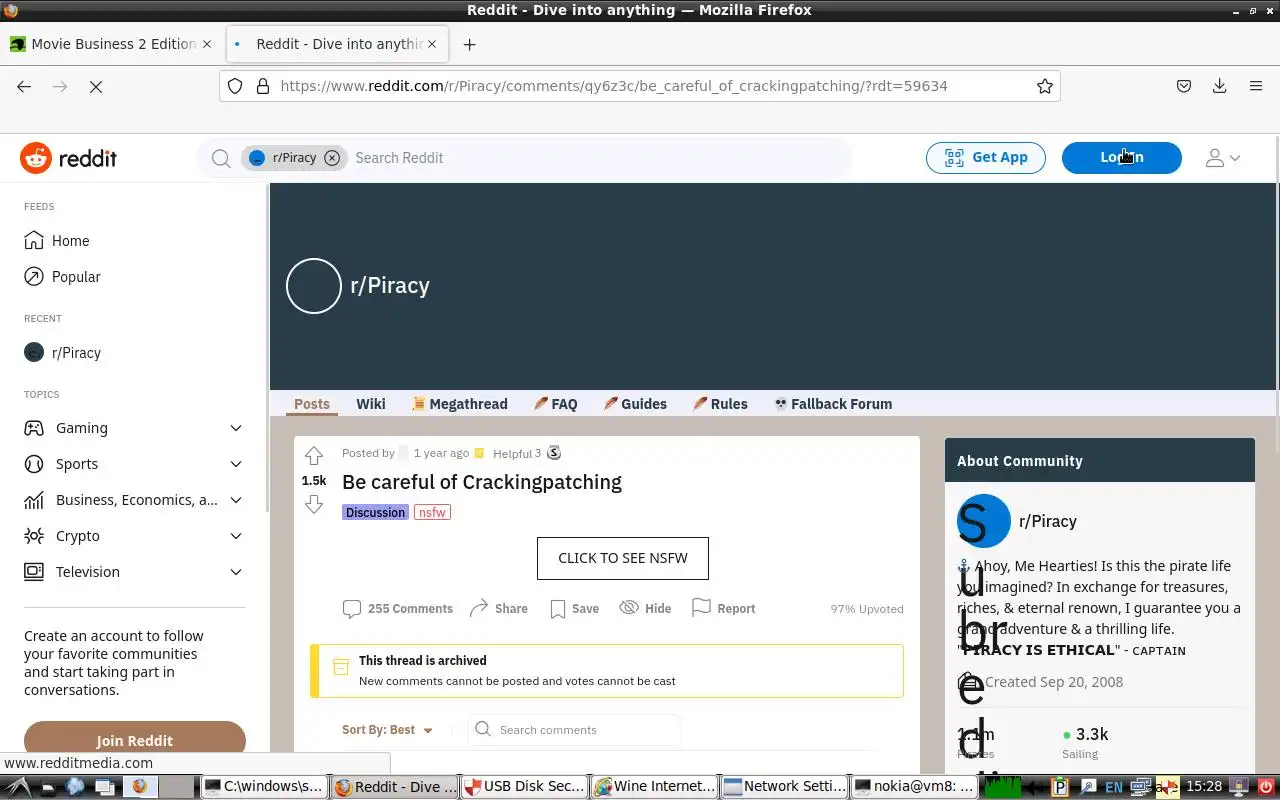Save the post

coord(574,608)
